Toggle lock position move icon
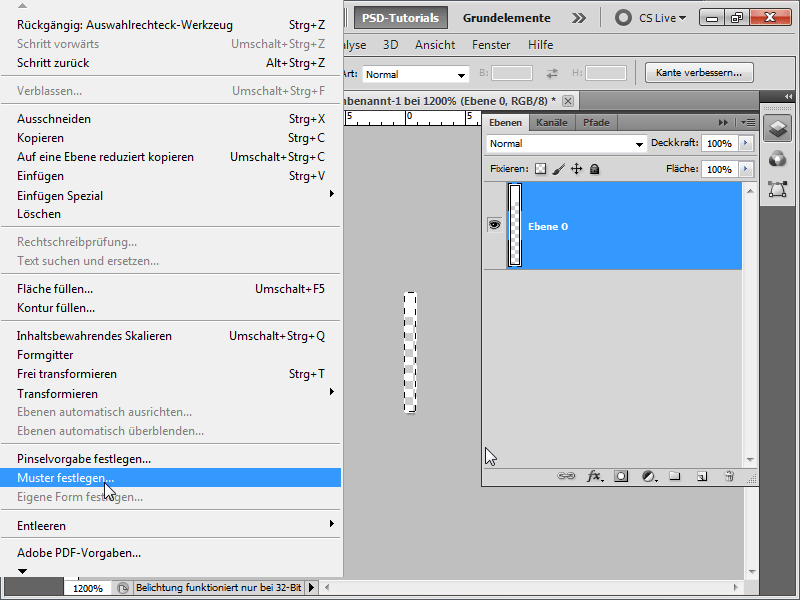The height and width of the screenshot is (600, 800). coord(577,169)
